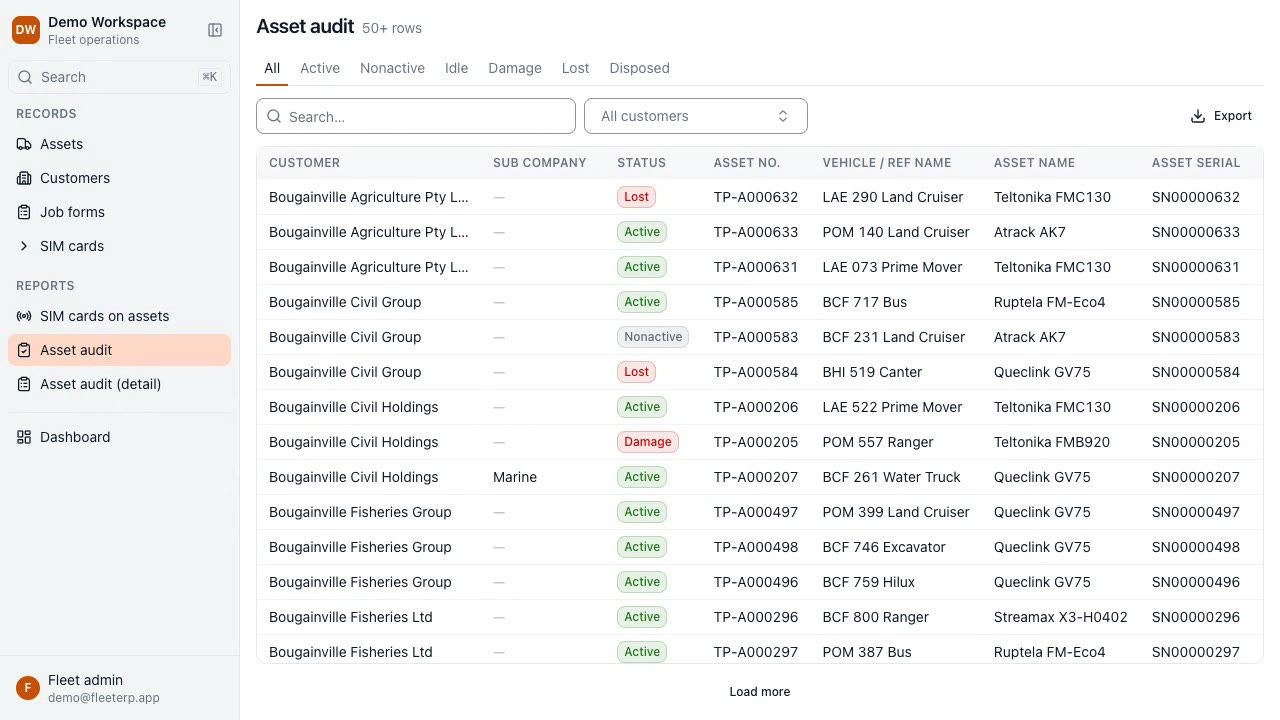Click asset number TP-A000633
The height and width of the screenshot is (720, 1280).
(x=756, y=232)
